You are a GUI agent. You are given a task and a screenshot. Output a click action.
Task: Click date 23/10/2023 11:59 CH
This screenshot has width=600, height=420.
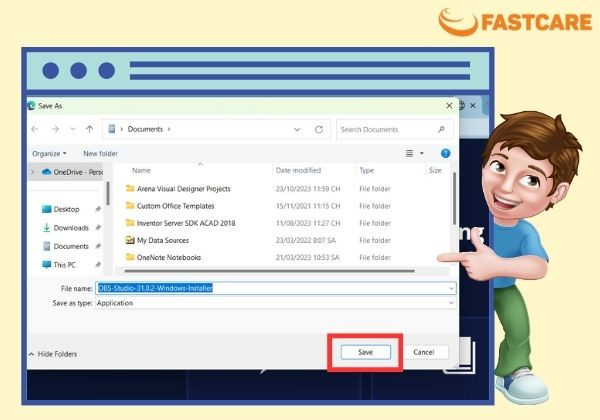pos(308,189)
